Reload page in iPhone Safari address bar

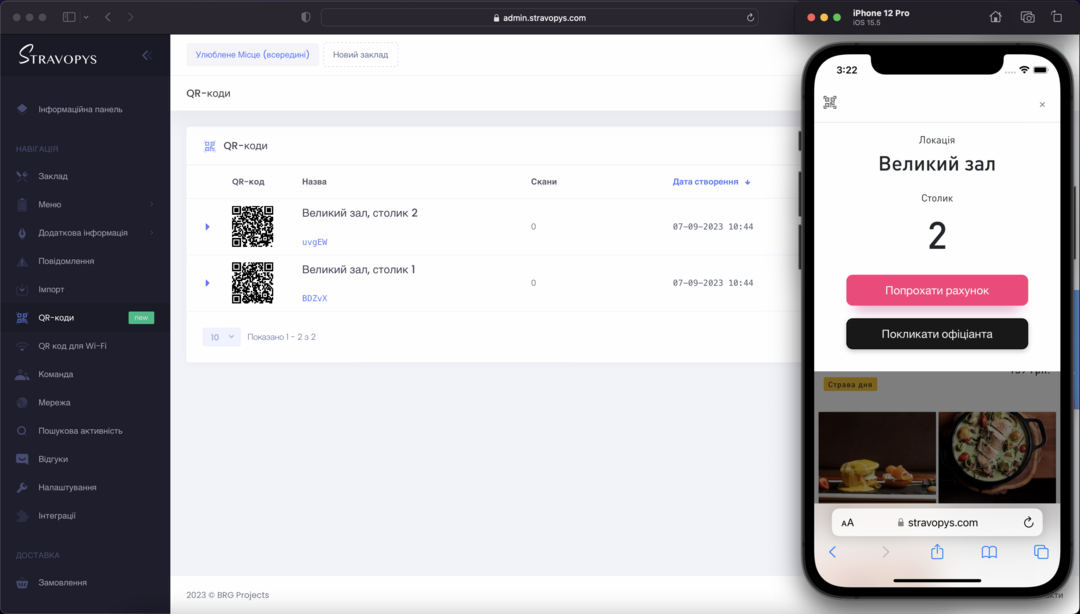(x=1028, y=522)
